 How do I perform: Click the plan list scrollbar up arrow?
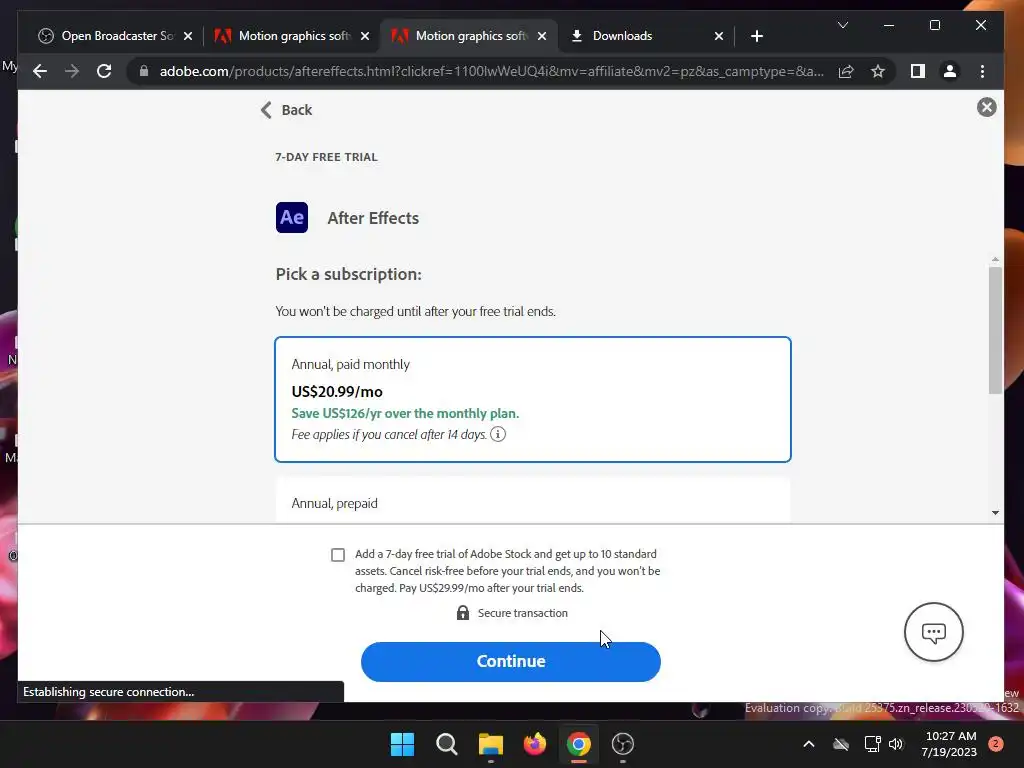tap(995, 260)
